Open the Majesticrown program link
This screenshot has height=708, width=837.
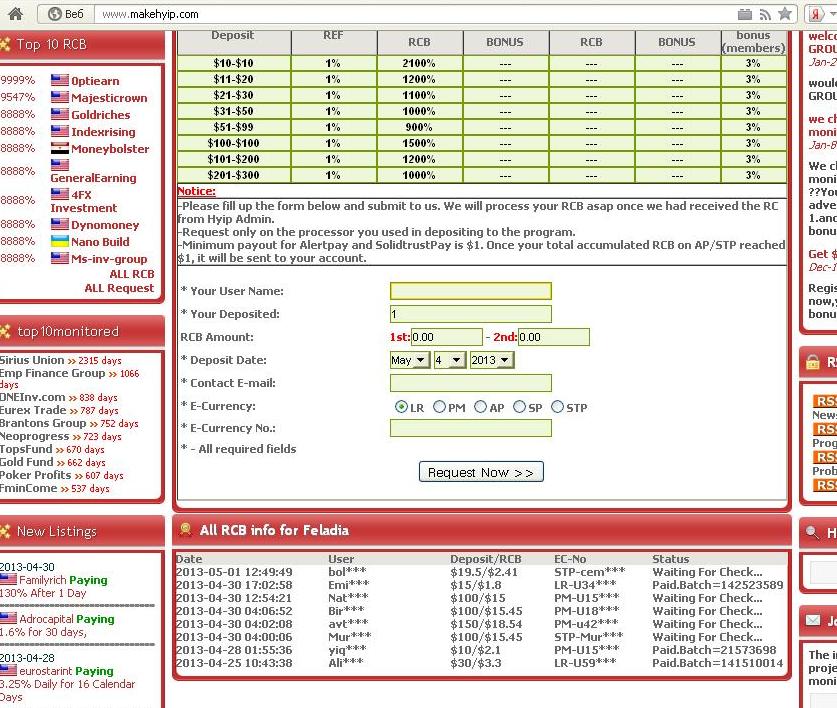(x=109, y=98)
